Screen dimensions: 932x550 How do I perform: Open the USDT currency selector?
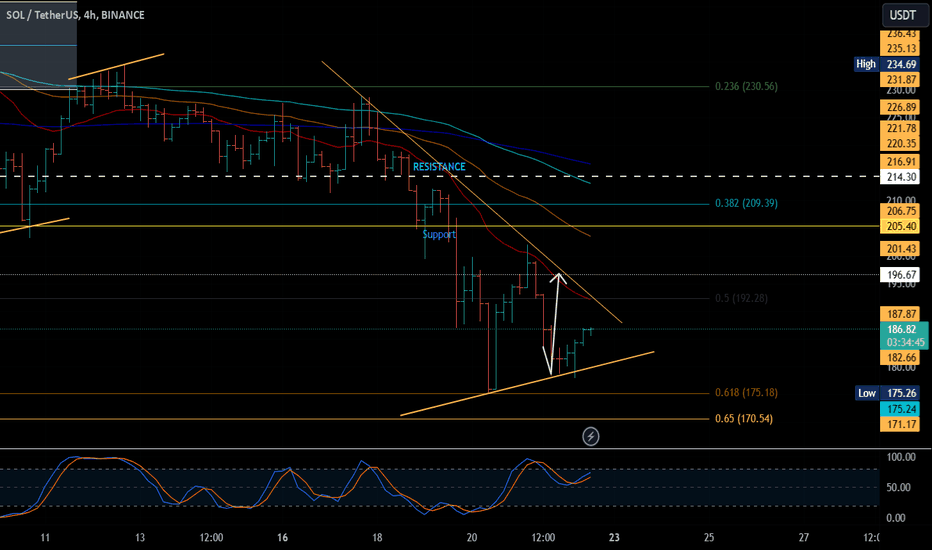point(903,15)
